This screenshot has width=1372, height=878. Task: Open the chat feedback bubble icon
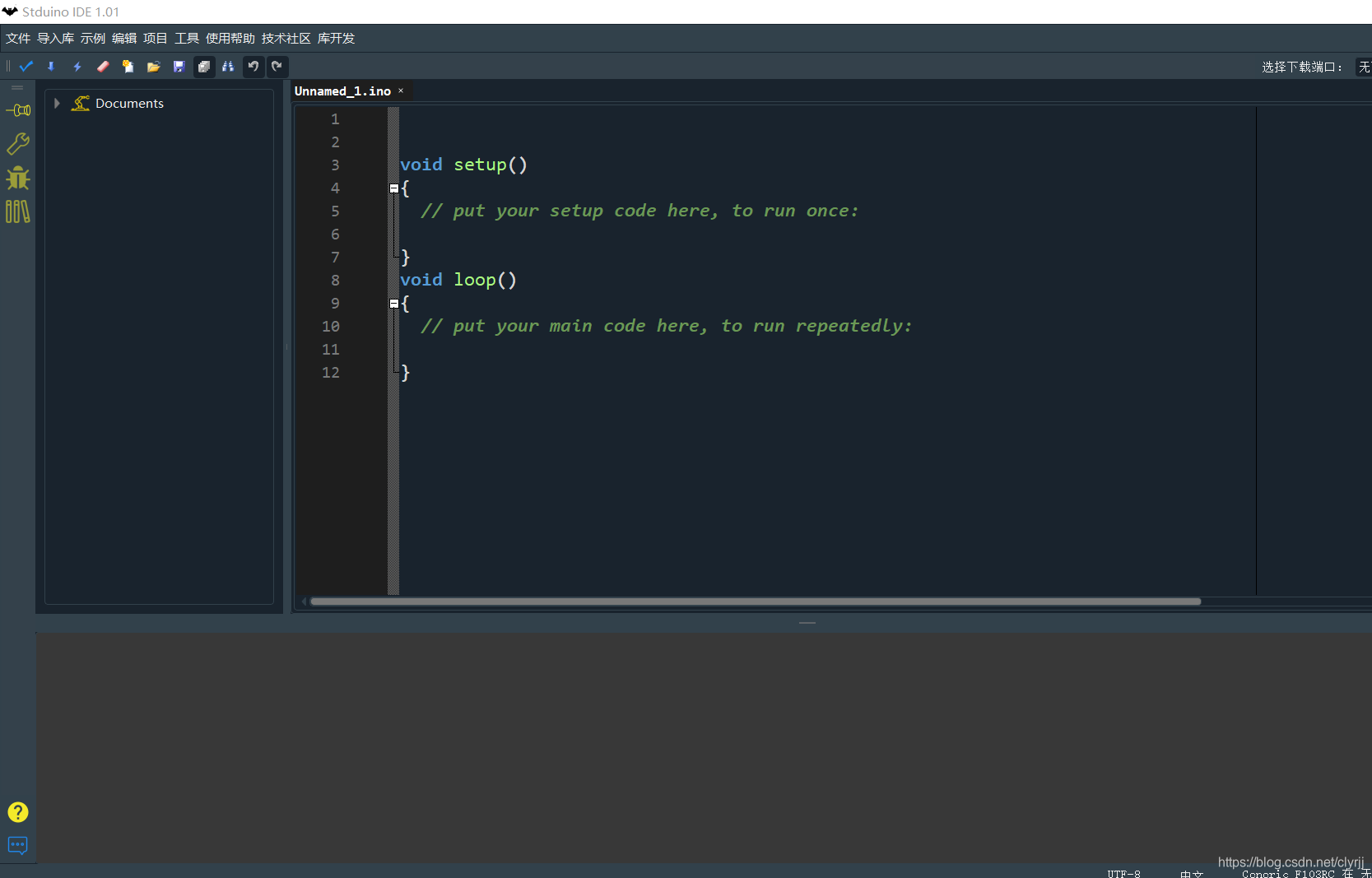pyautogui.click(x=18, y=846)
